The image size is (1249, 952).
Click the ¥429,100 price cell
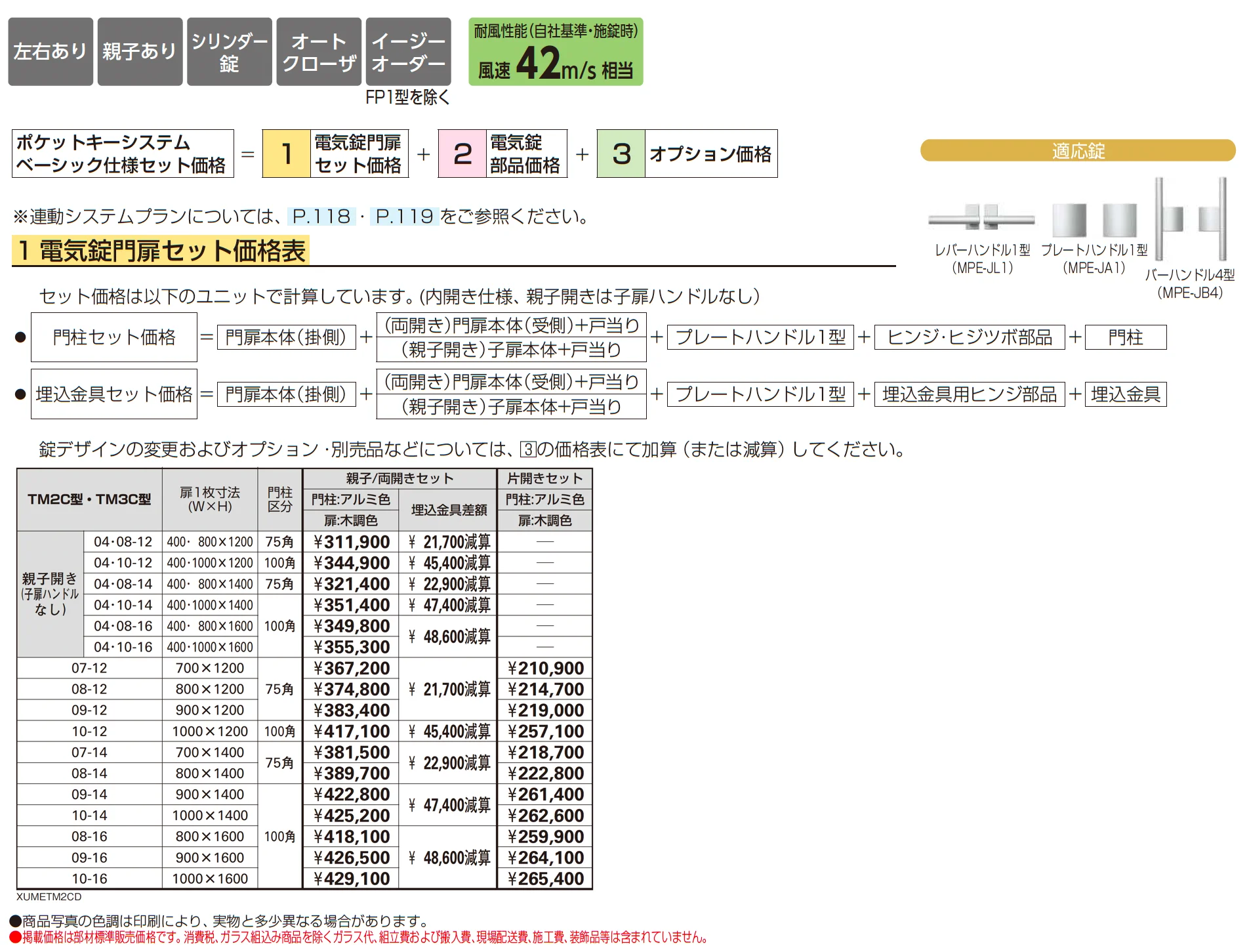tap(351, 879)
